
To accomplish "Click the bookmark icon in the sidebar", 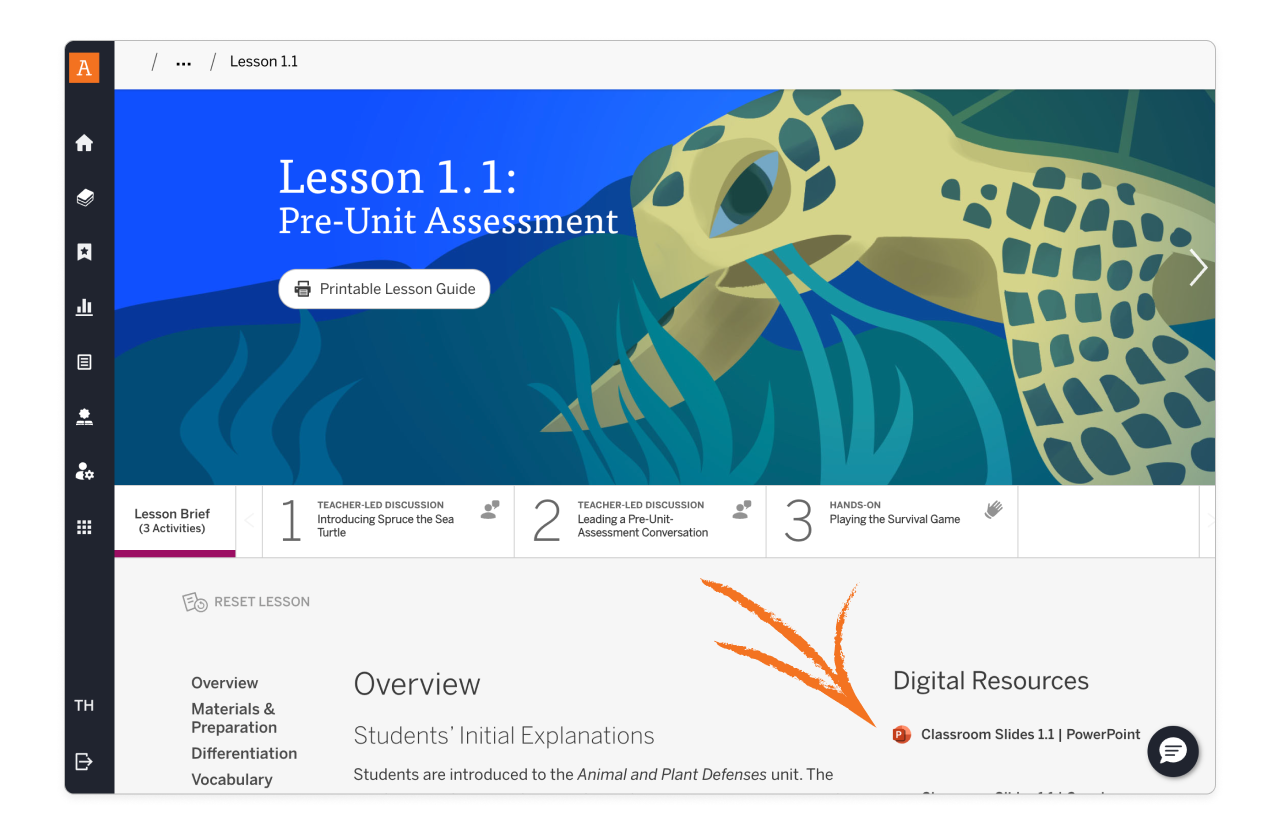I will pos(85,252).
